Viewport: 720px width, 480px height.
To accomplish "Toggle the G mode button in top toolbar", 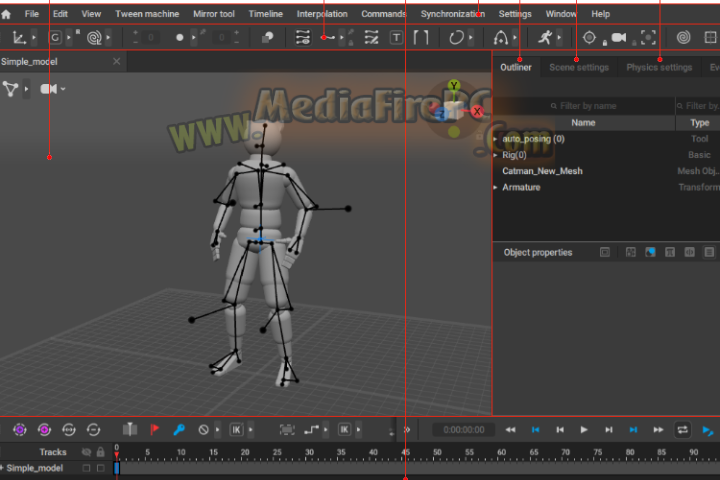I will pyautogui.click(x=55, y=38).
